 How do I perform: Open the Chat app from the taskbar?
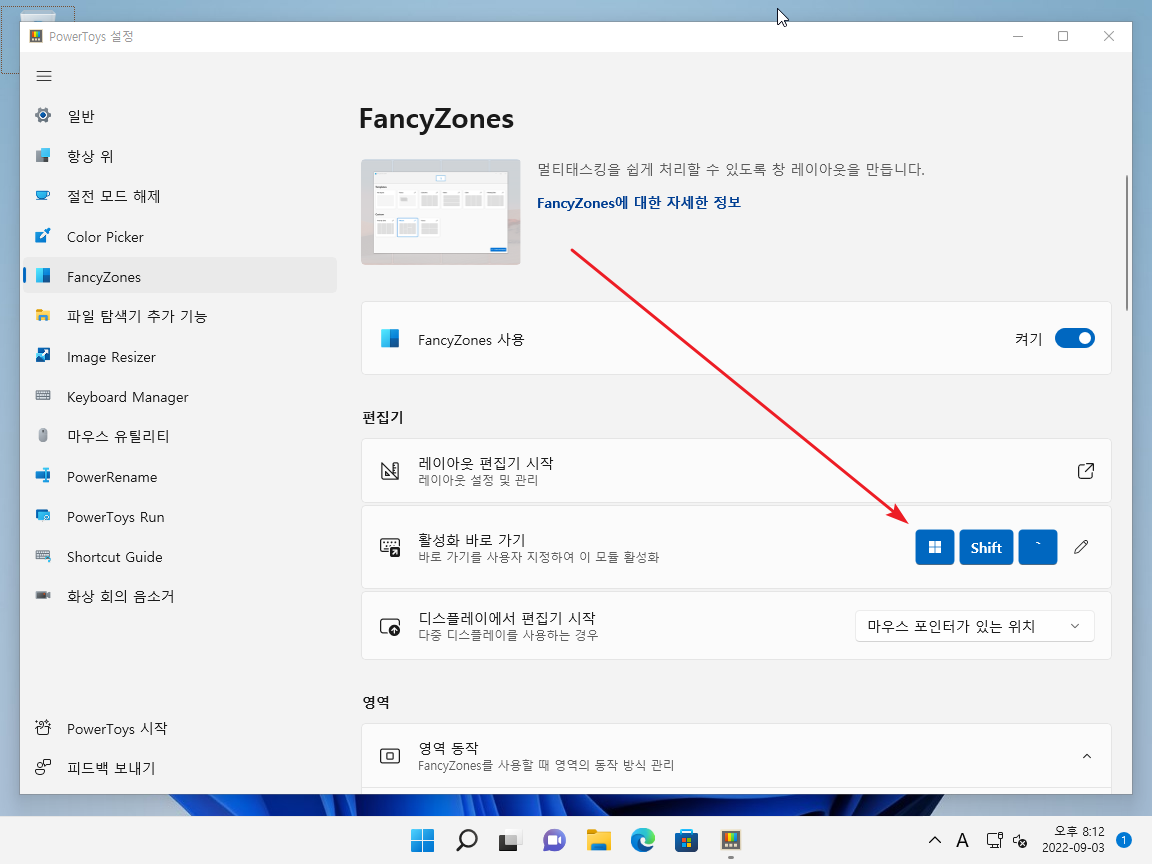(554, 840)
